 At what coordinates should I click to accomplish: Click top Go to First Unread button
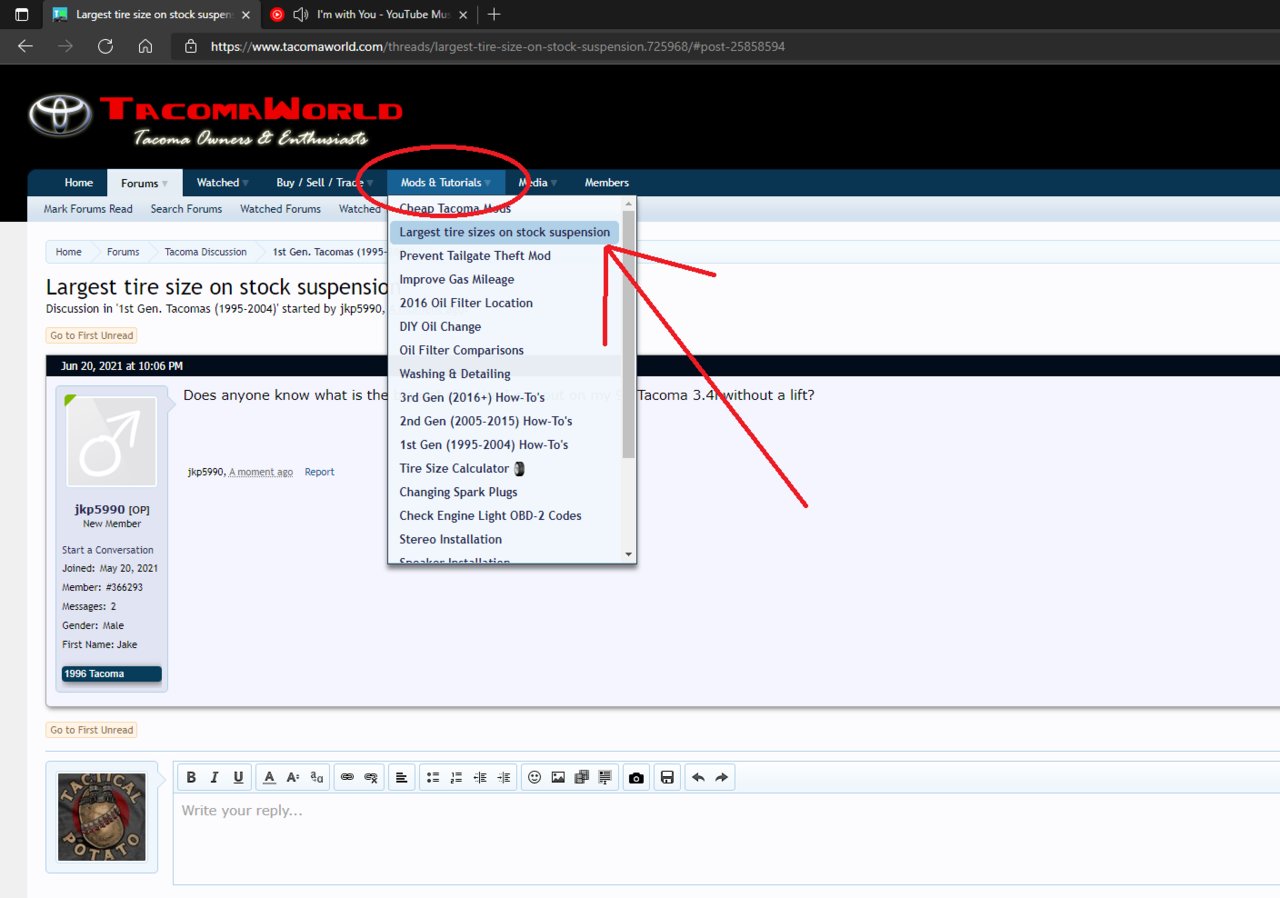pyautogui.click(x=91, y=336)
